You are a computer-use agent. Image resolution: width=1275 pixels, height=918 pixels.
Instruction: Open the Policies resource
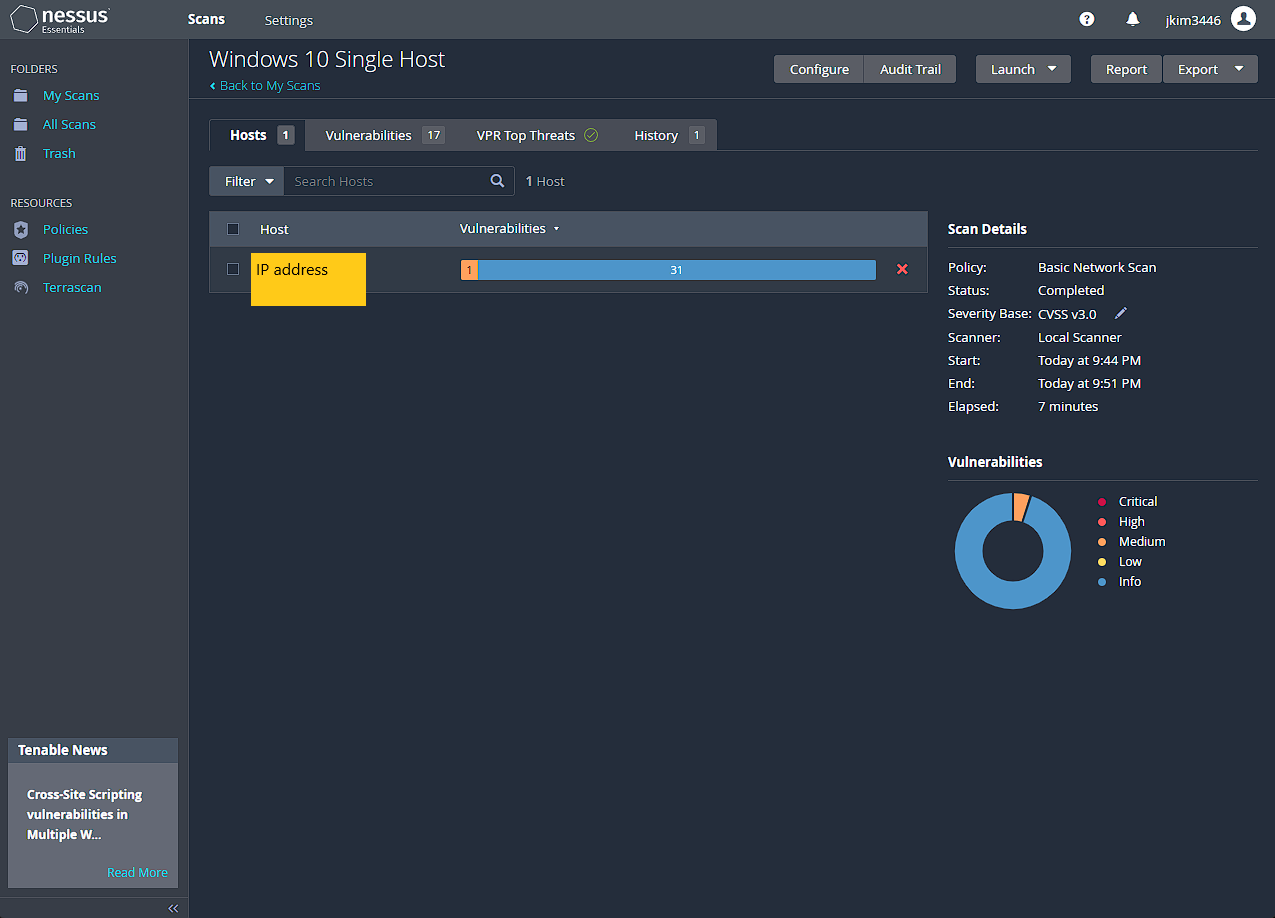coord(64,229)
